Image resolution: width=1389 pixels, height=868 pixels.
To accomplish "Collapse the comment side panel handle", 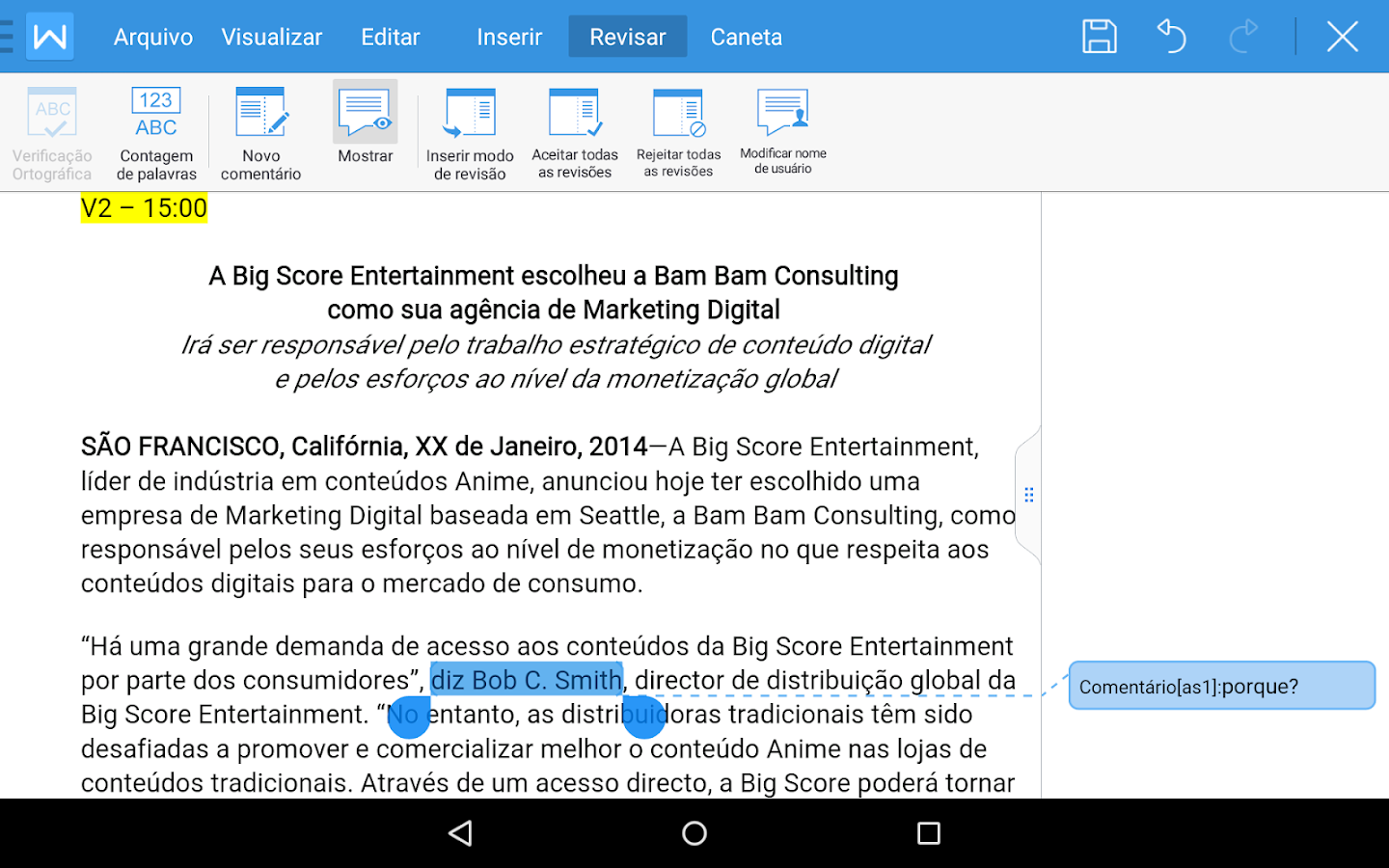I will pyautogui.click(x=1029, y=495).
